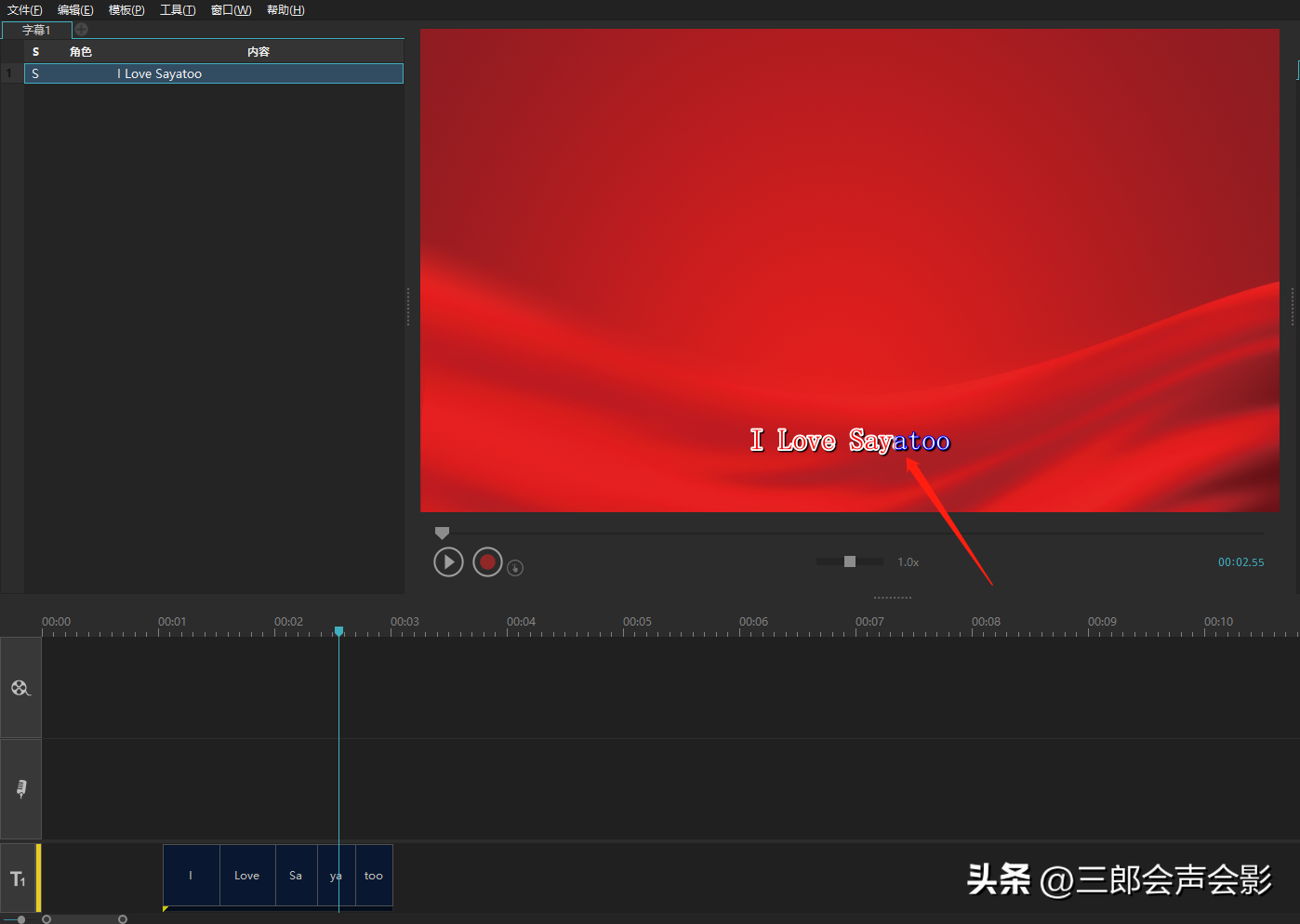Image resolution: width=1300 pixels, height=924 pixels.
Task: Click the 00:02.55 timecode display
Action: [1241, 562]
